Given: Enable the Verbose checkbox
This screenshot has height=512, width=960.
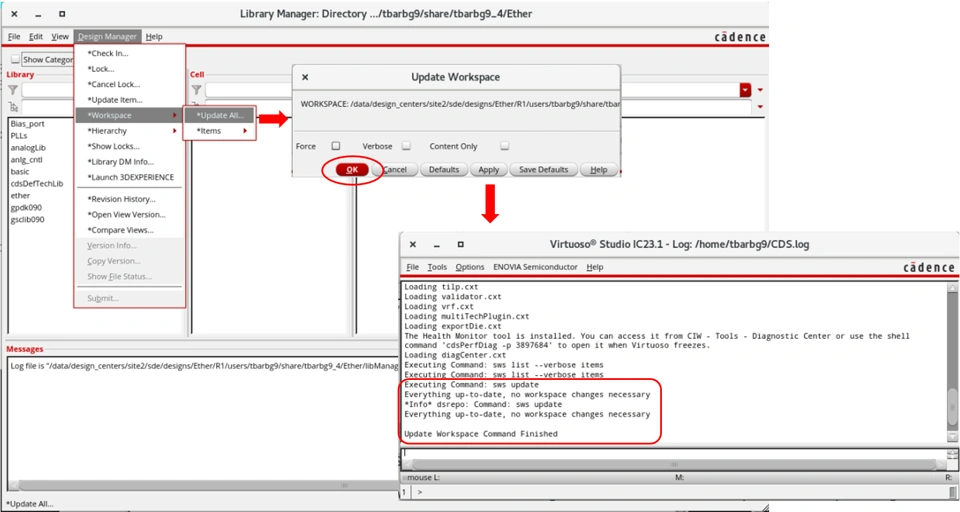Looking at the screenshot, I should pos(406,146).
